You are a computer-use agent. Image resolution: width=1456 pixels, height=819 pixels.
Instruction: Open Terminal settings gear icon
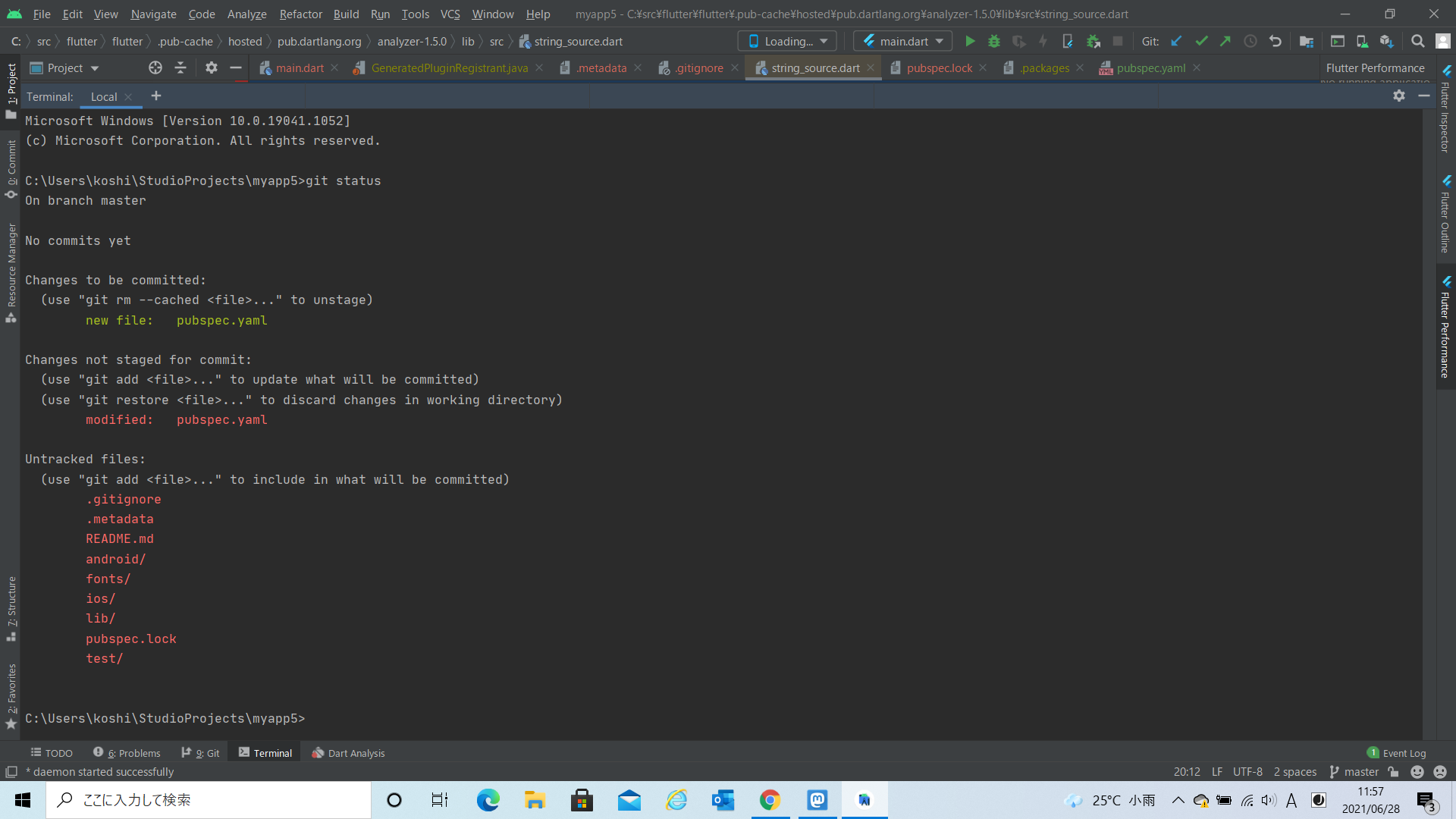1399,96
